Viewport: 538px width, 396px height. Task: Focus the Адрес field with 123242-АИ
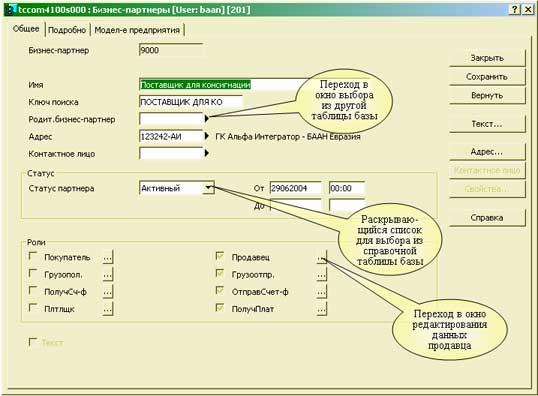click(172, 136)
